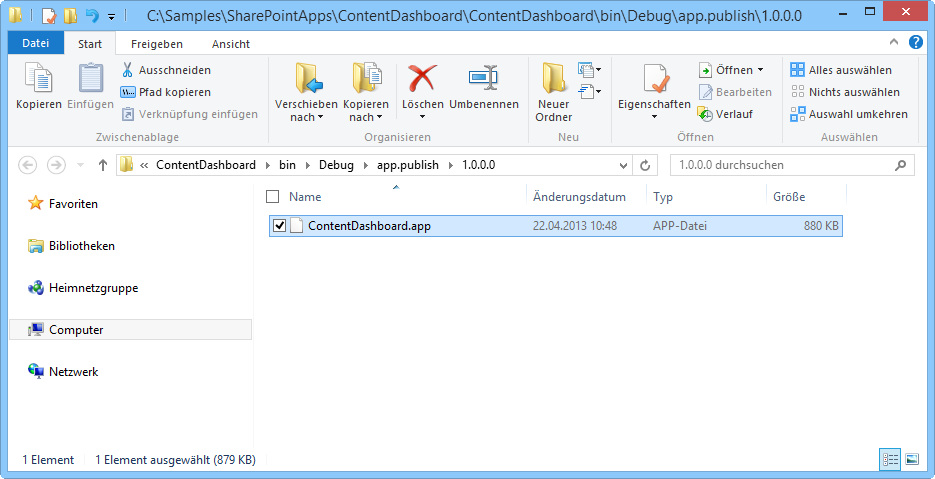The width and height of the screenshot is (935, 479).
Task: Uncheck the ContentDashboard.app file checkbox
Action: pos(279,225)
